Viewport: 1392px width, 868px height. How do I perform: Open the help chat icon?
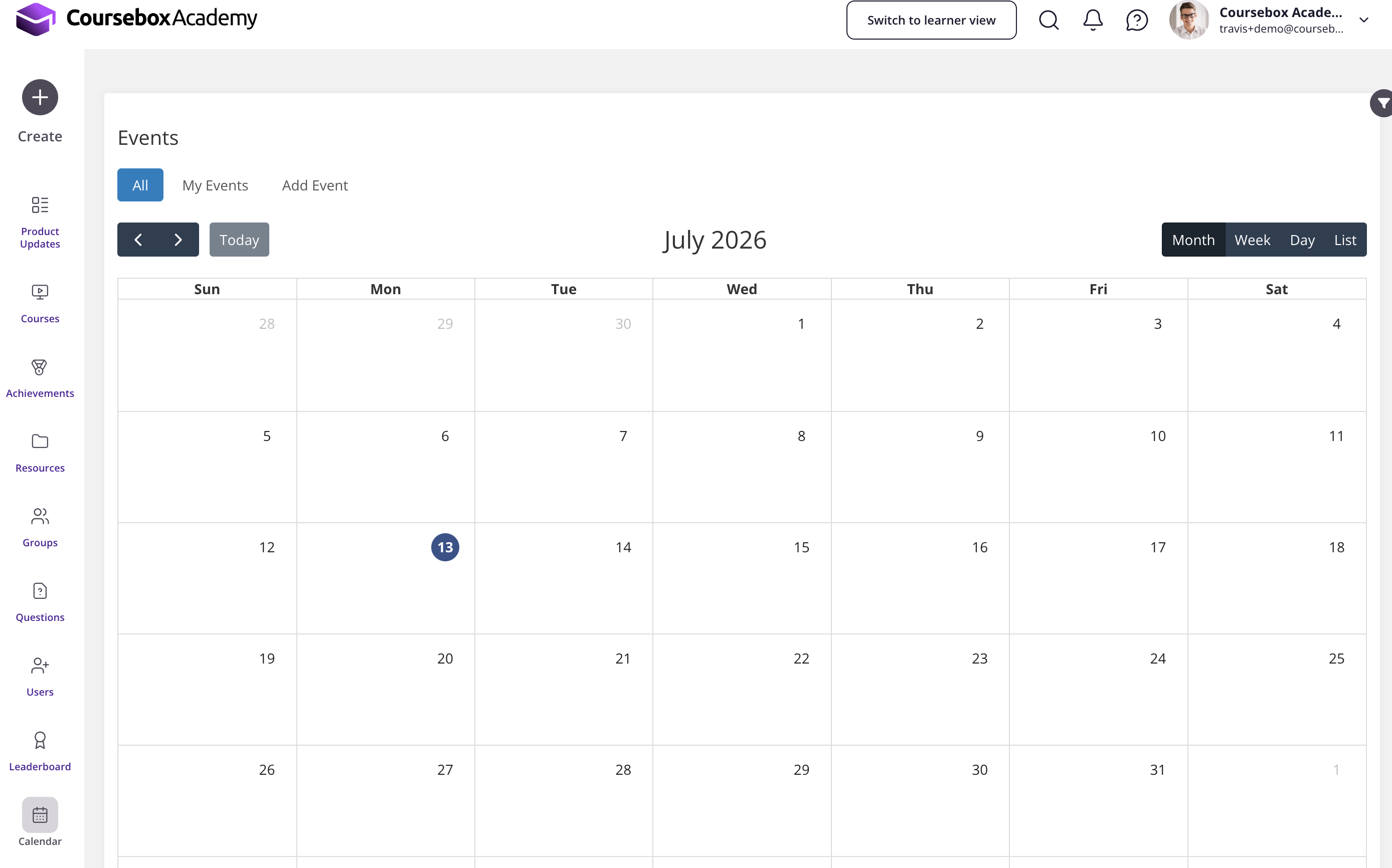point(1136,20)
